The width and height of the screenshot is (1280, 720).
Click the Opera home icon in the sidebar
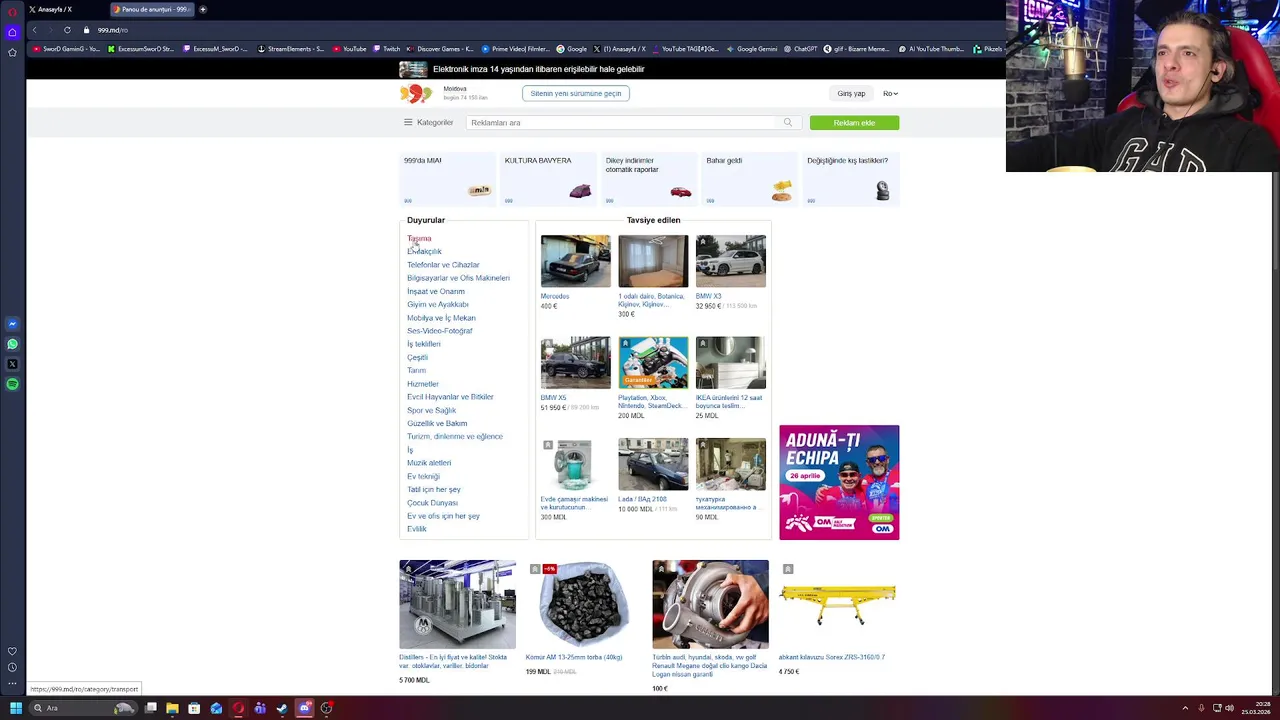point(12,32)
